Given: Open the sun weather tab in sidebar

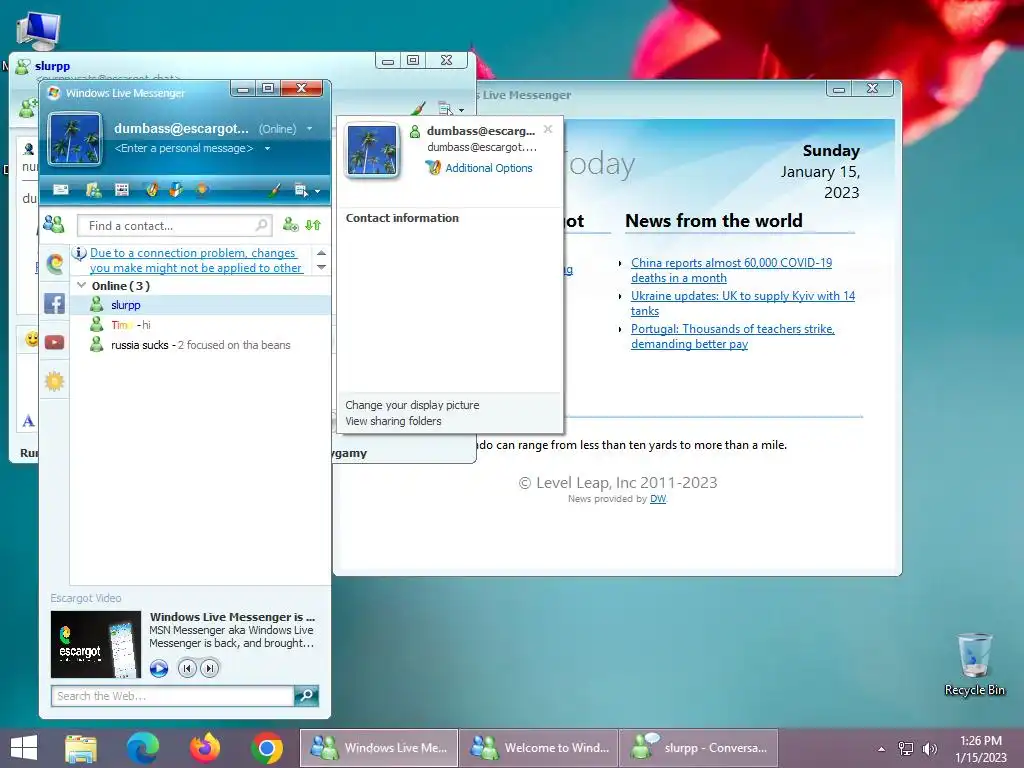Looking at the screenshot, I should tap(54, 381).
